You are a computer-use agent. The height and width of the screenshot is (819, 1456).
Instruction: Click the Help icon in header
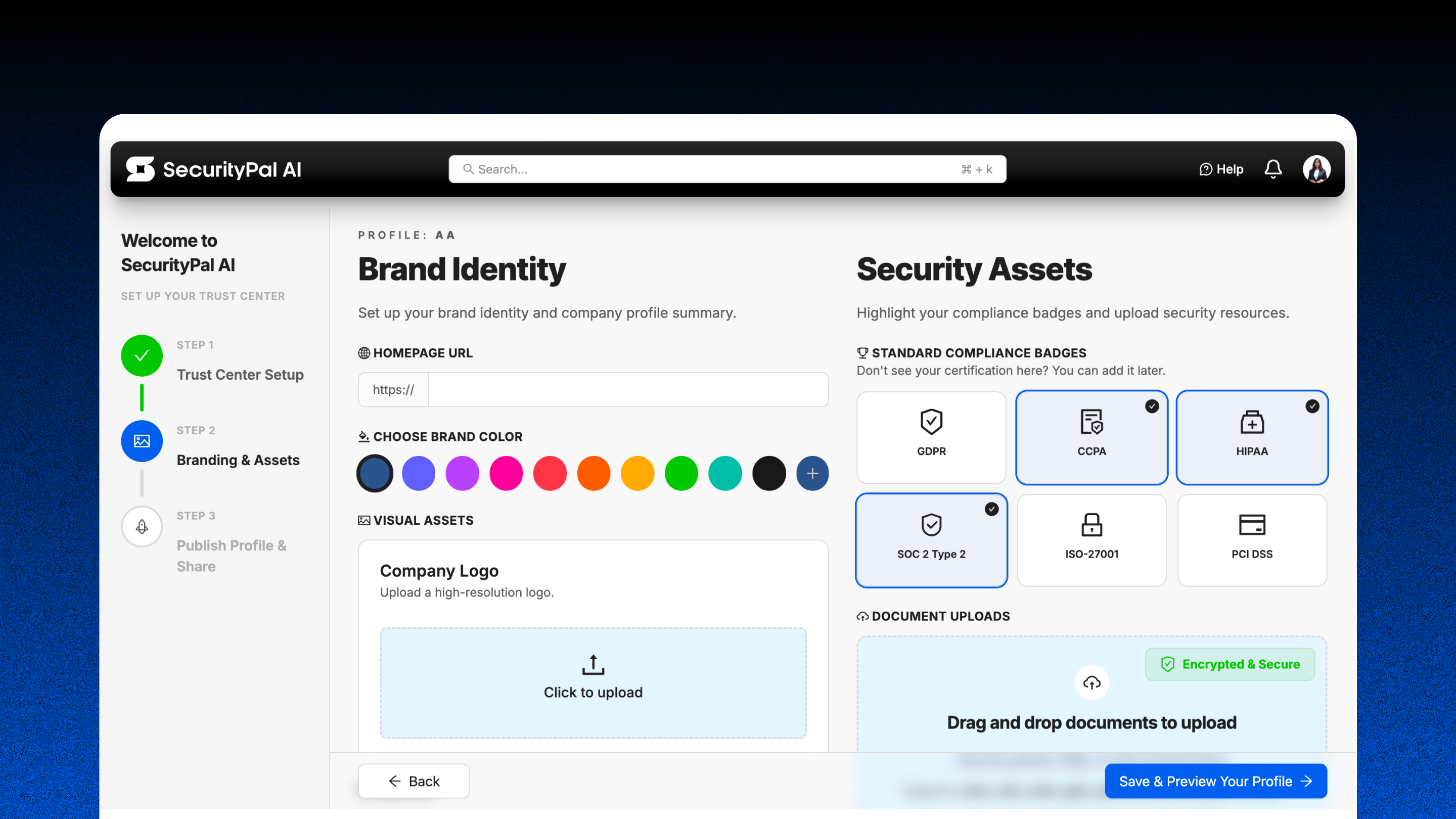coord(1206,169)
